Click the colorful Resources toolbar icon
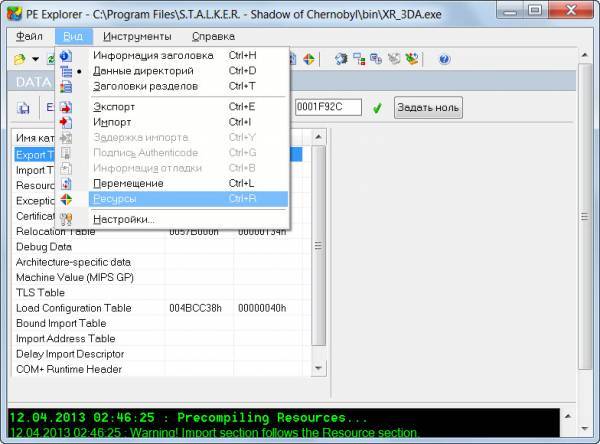 point(309,59)
